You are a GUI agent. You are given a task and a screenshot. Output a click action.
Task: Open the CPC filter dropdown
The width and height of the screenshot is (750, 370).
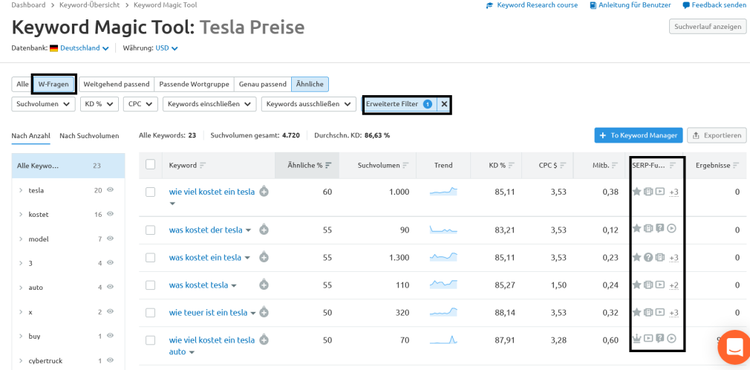pos(140,104)
